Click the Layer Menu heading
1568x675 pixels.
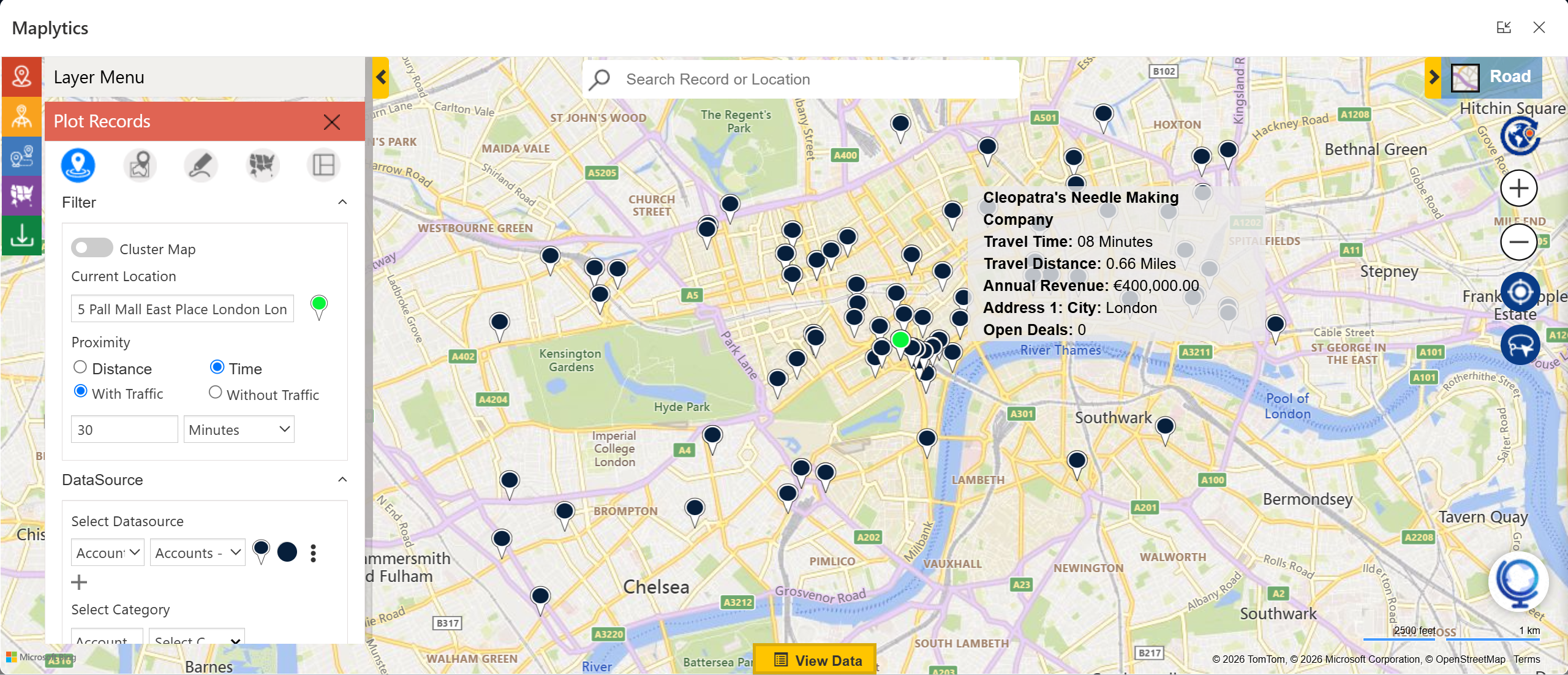pyautogui.click(x=99, y=77)
